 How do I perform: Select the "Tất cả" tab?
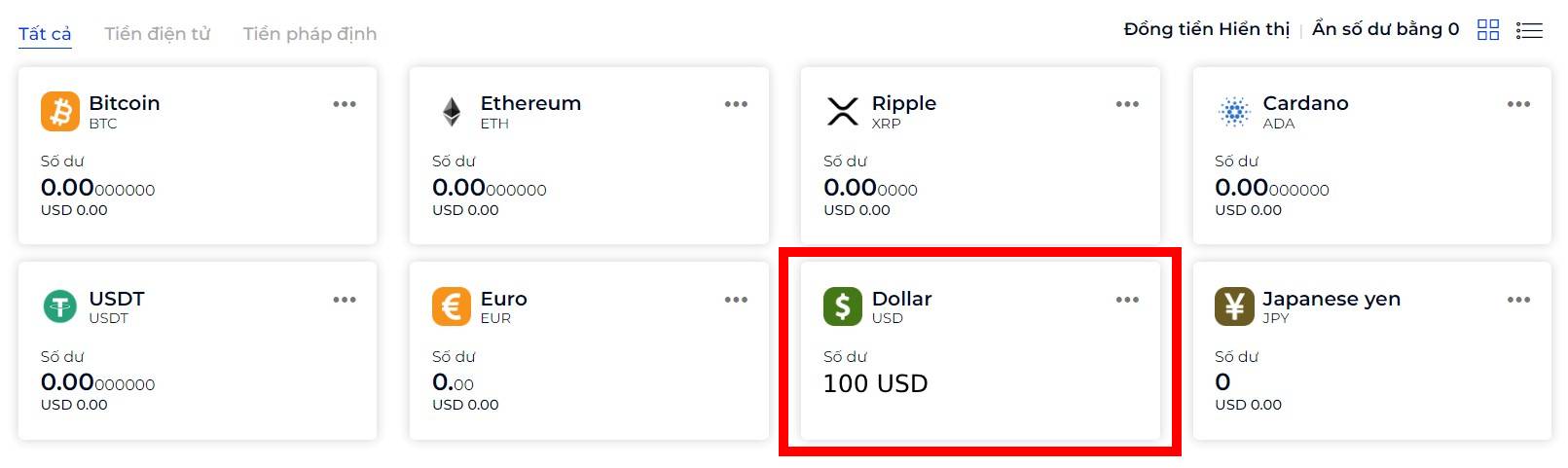tap(45, 34)
